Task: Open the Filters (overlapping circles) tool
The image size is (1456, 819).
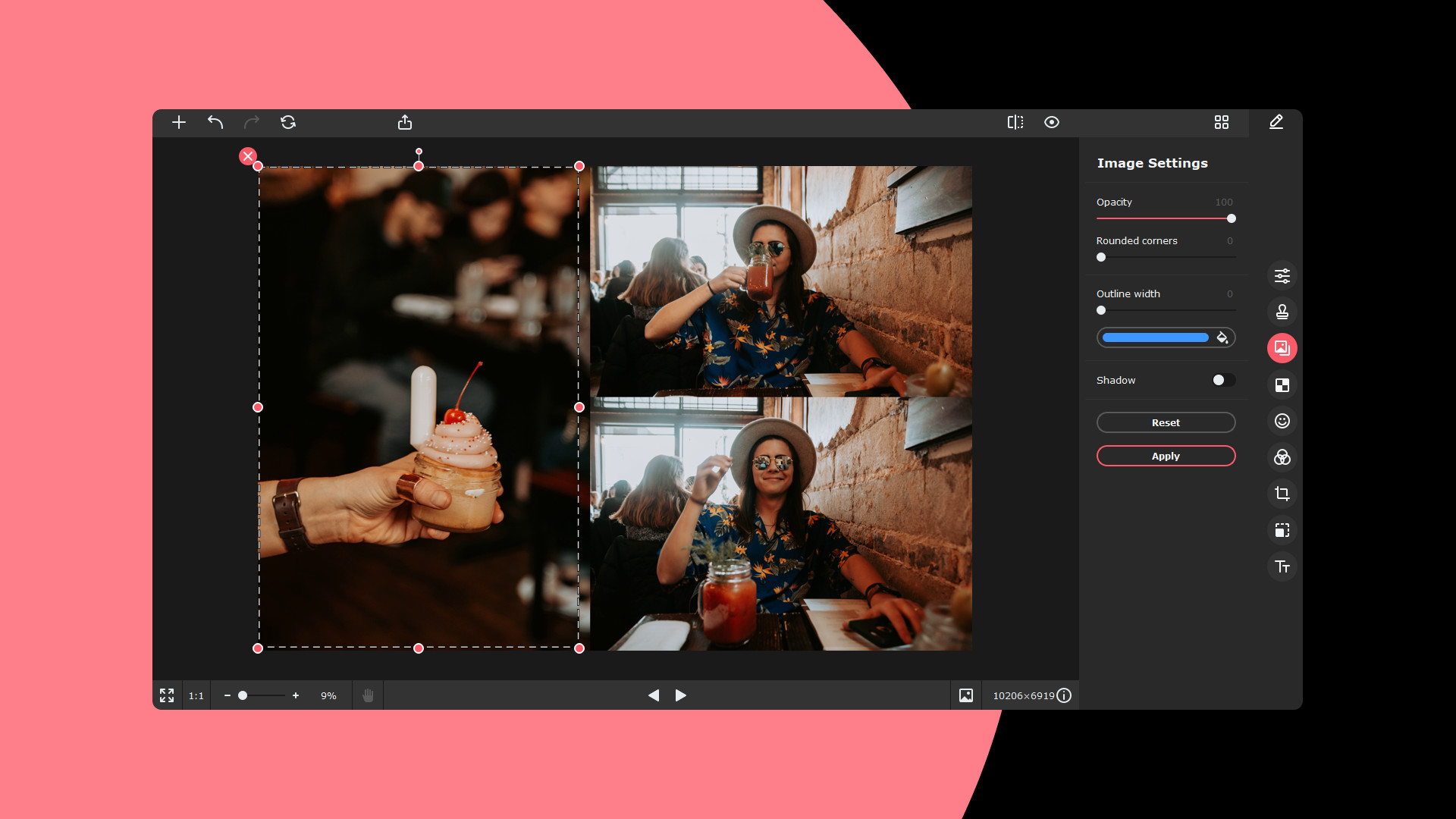Action: coord(1282,457)
